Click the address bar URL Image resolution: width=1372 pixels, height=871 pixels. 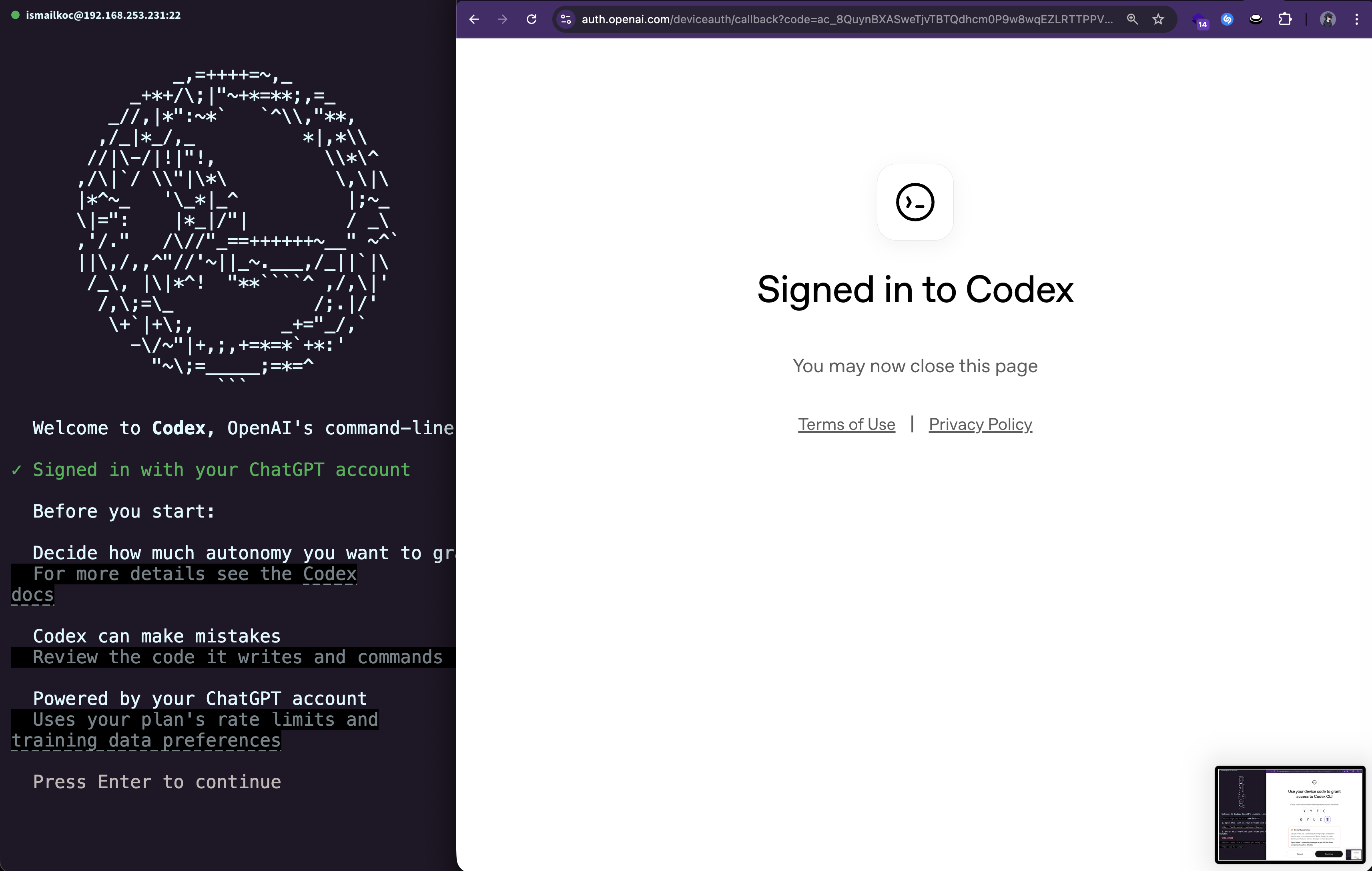(846, 19)
